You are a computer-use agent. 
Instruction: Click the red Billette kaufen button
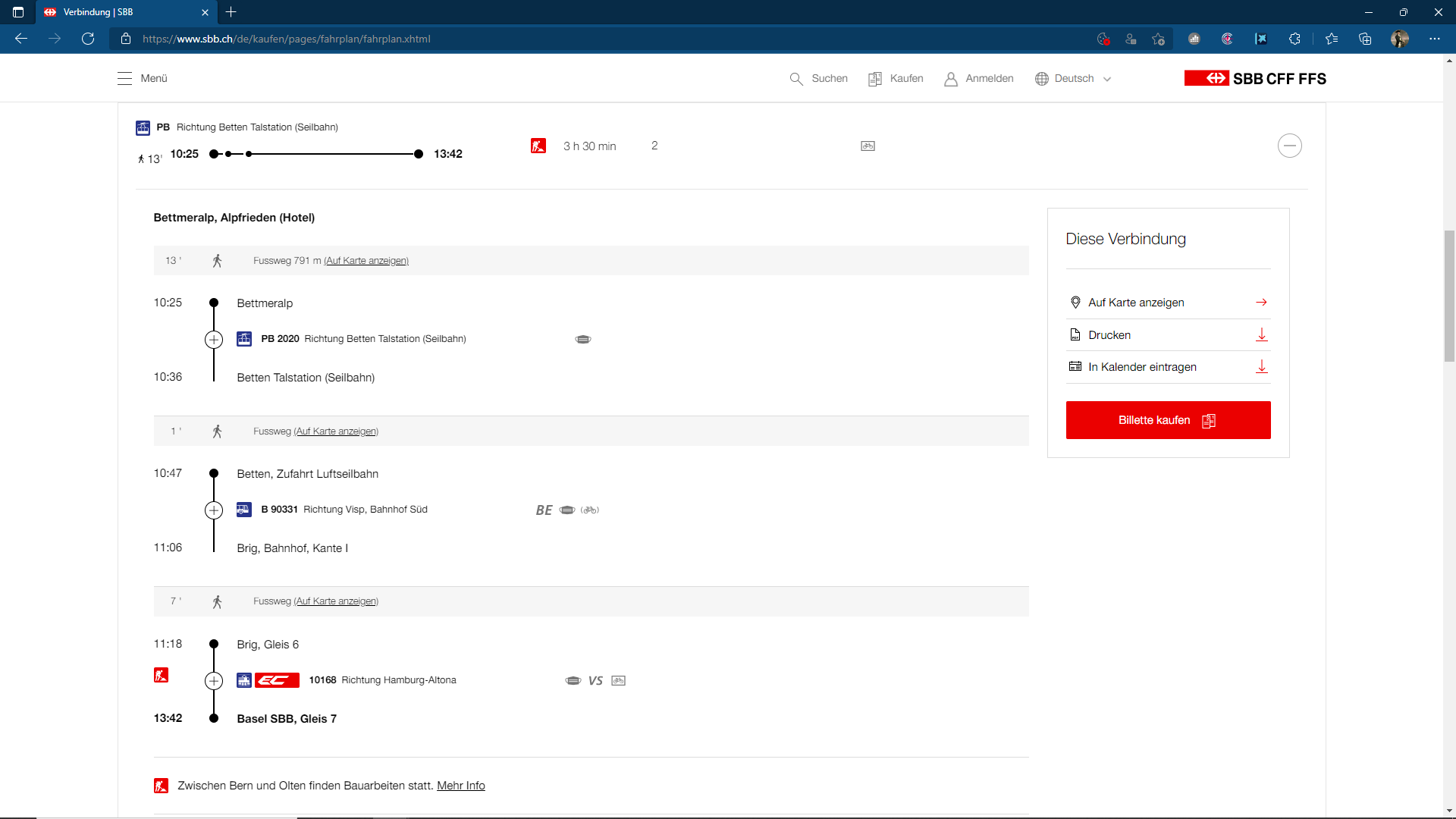[1168, 420]
